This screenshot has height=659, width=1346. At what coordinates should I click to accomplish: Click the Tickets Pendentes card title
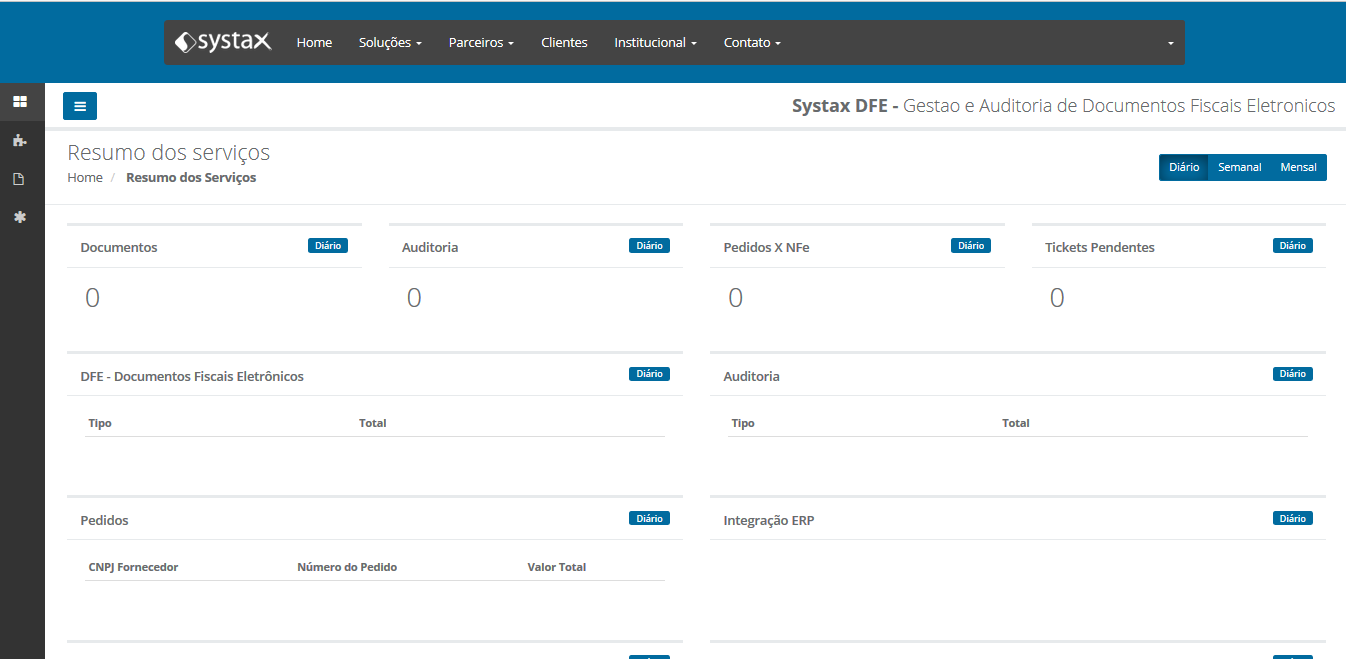click(x=1100, y=248)
